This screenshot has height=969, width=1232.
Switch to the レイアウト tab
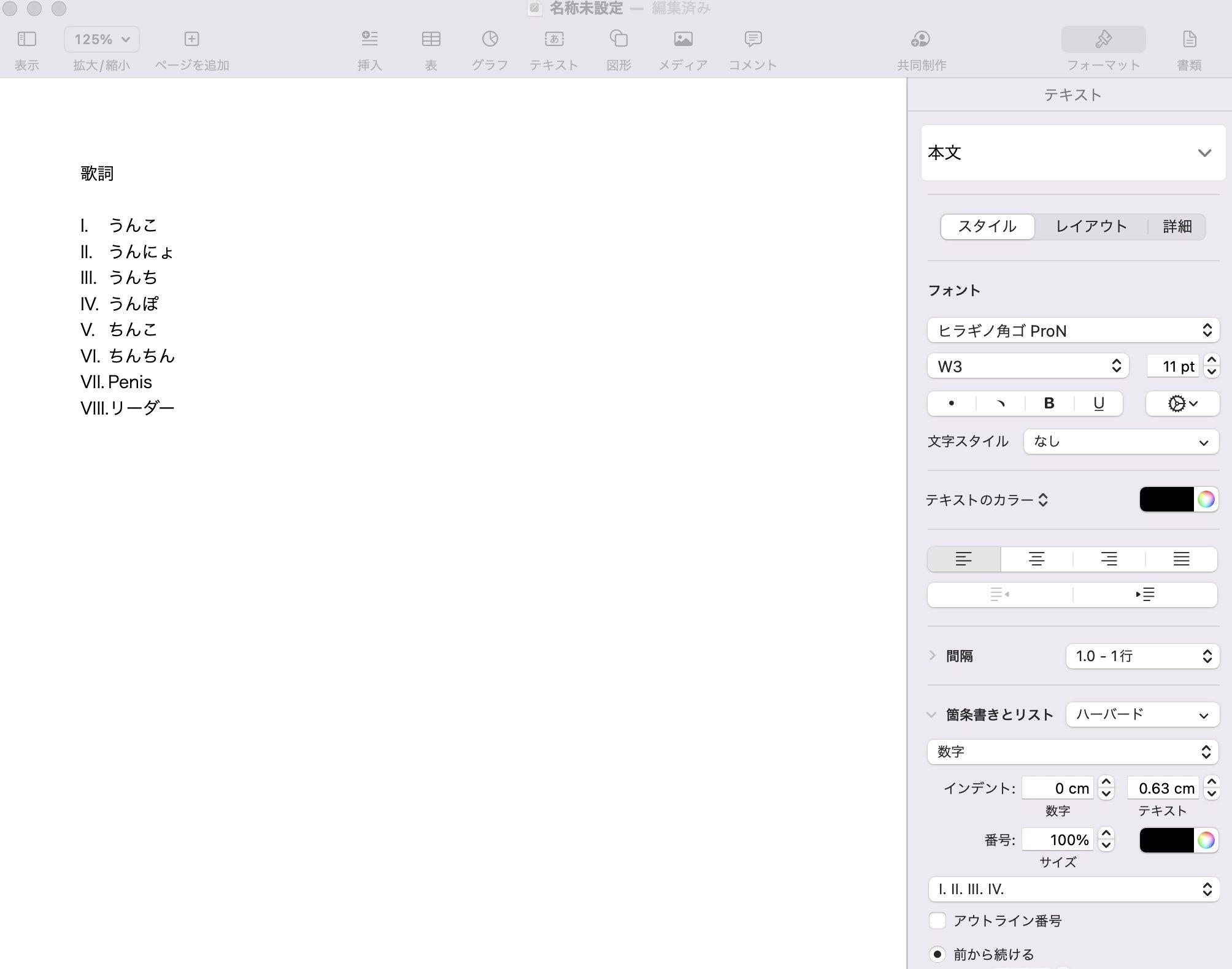point(1091,226)
